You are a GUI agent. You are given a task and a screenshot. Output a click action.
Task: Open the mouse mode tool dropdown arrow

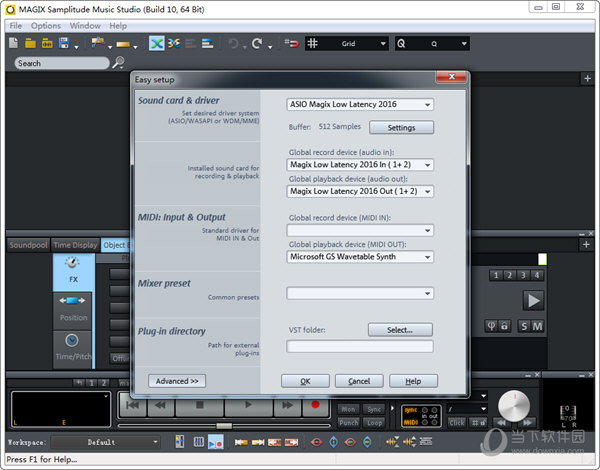(110, 47)
